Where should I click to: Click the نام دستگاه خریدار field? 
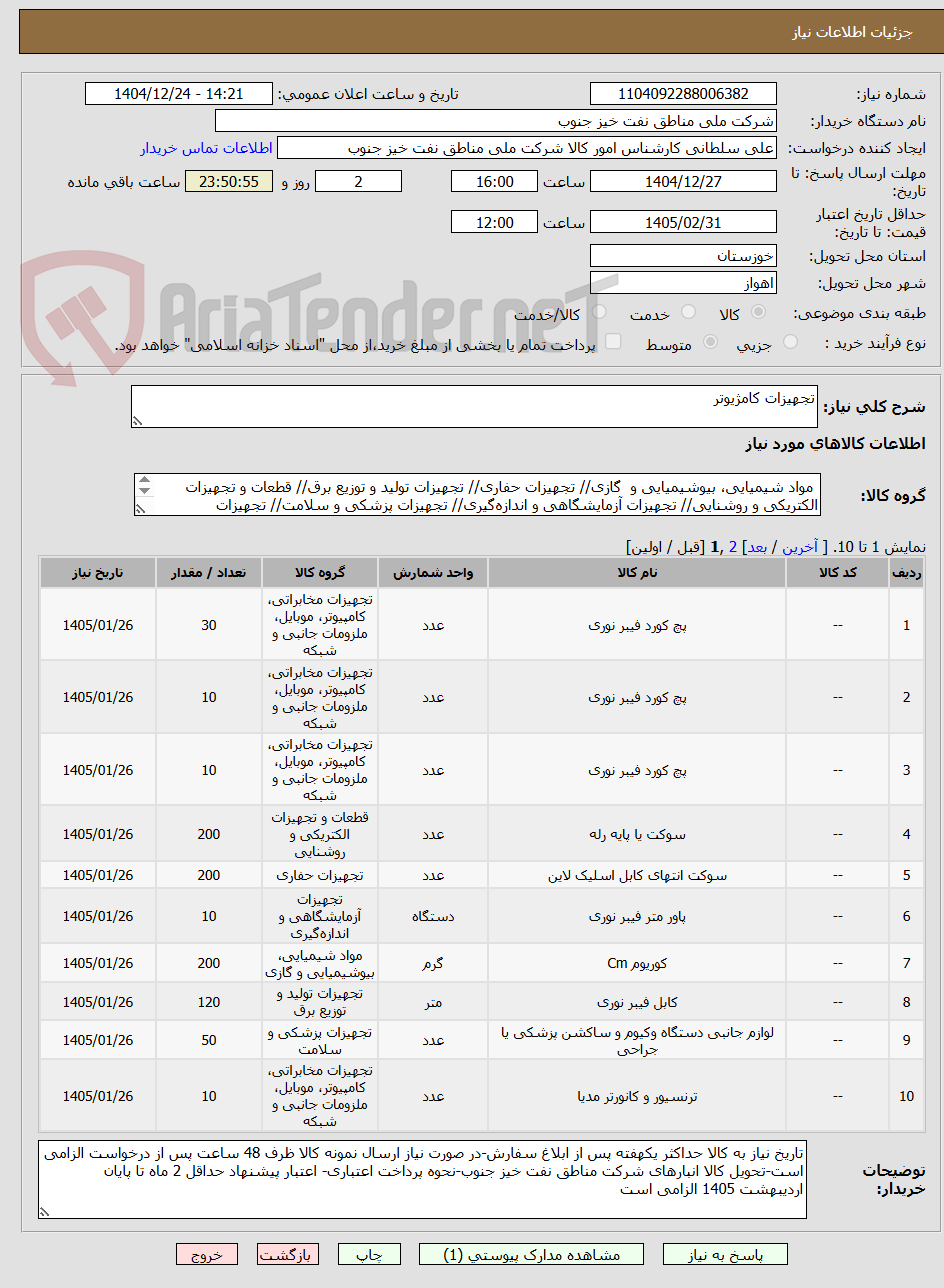click(x=496, y=121)
